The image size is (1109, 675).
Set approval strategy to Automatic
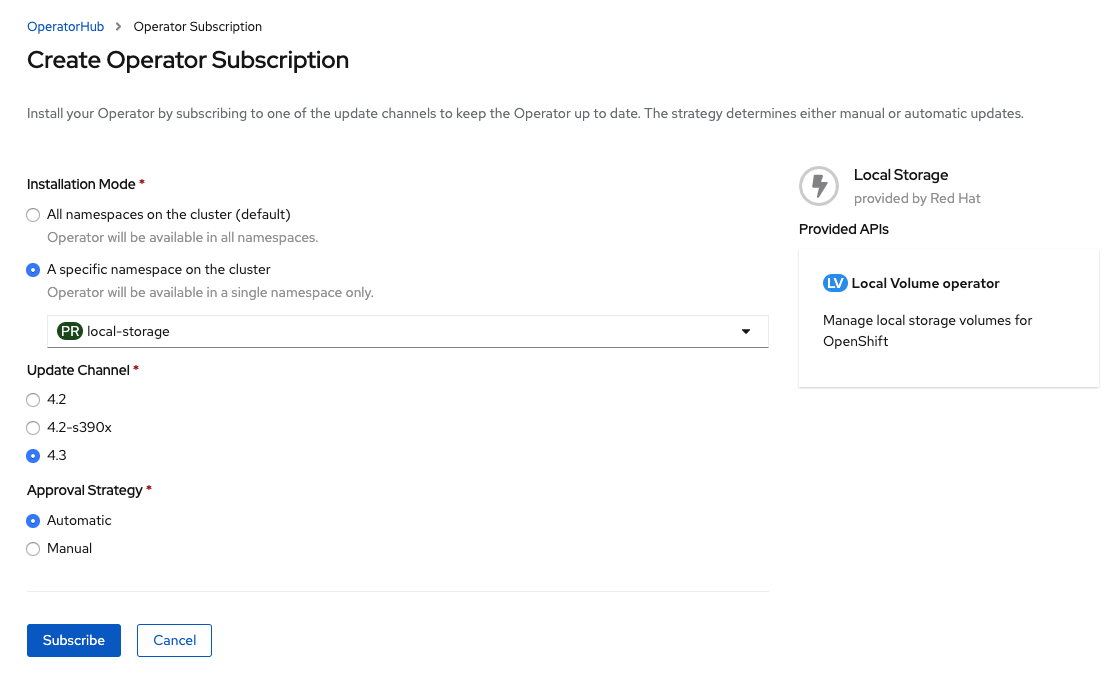[x=34, y=521]
